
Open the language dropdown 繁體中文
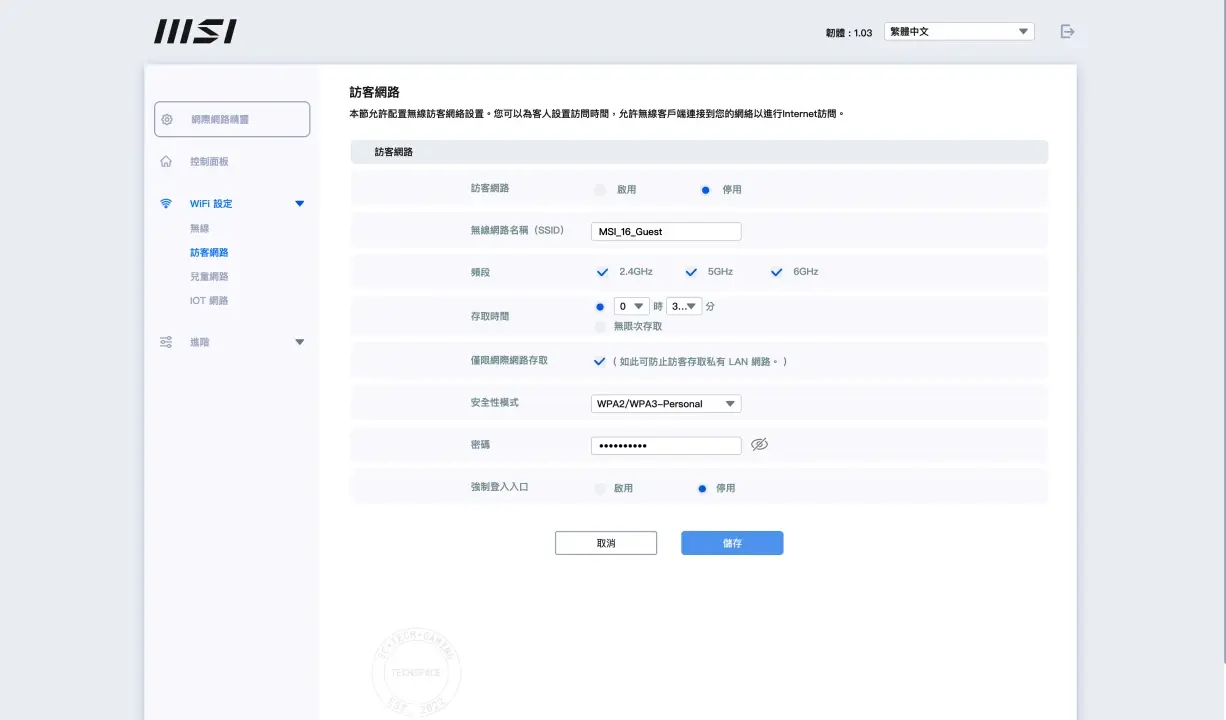point(958,32)
